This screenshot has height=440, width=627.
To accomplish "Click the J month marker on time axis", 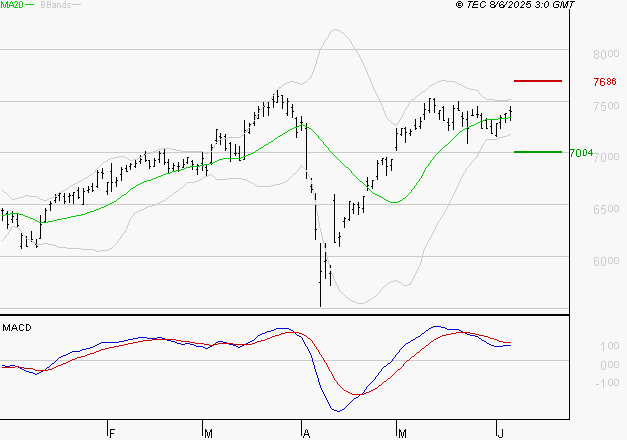I will (x=500, y=434).
